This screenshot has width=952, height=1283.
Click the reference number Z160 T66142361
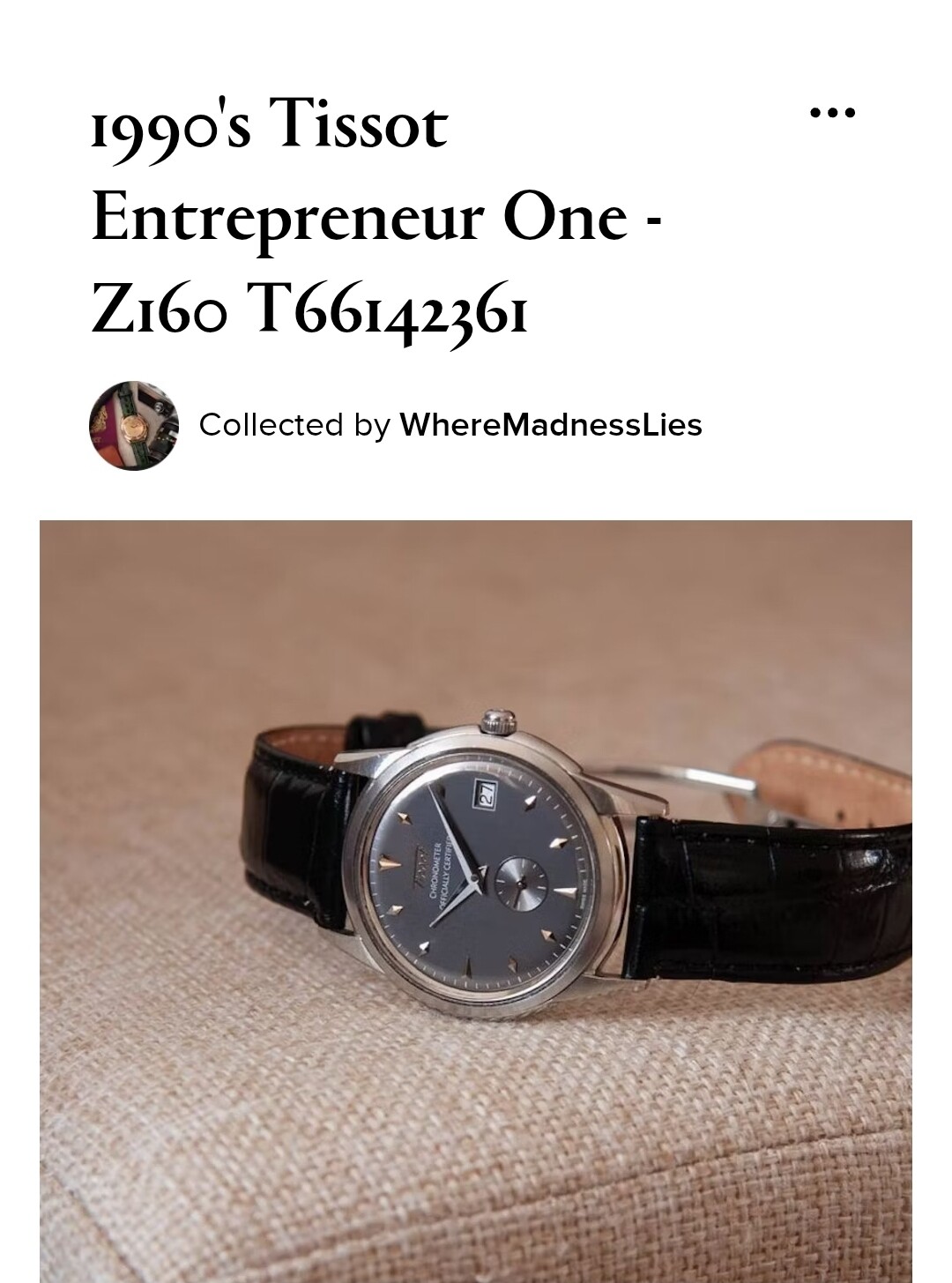[x=309, y=310]
